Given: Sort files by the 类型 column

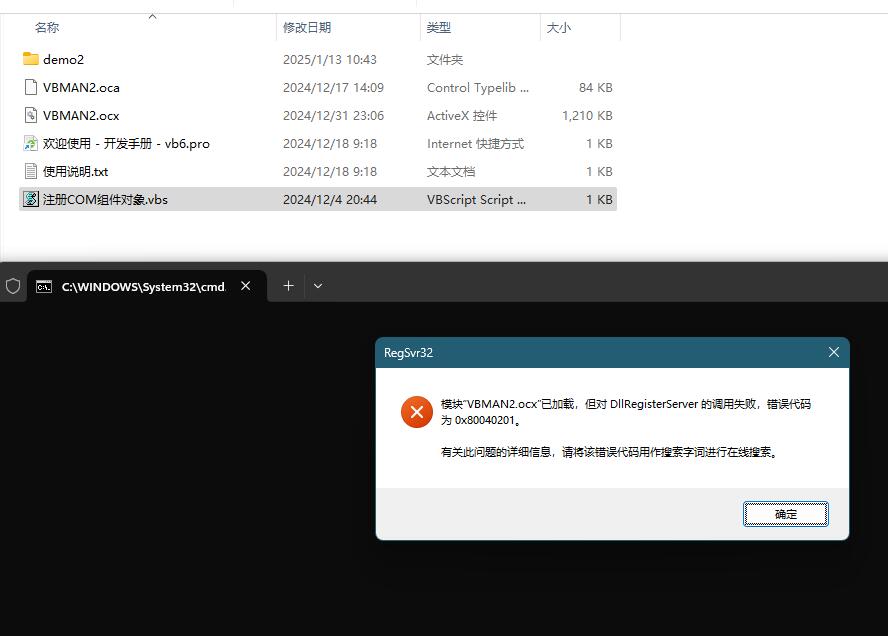Looking at the screenshot, I should tap(437, 27).
